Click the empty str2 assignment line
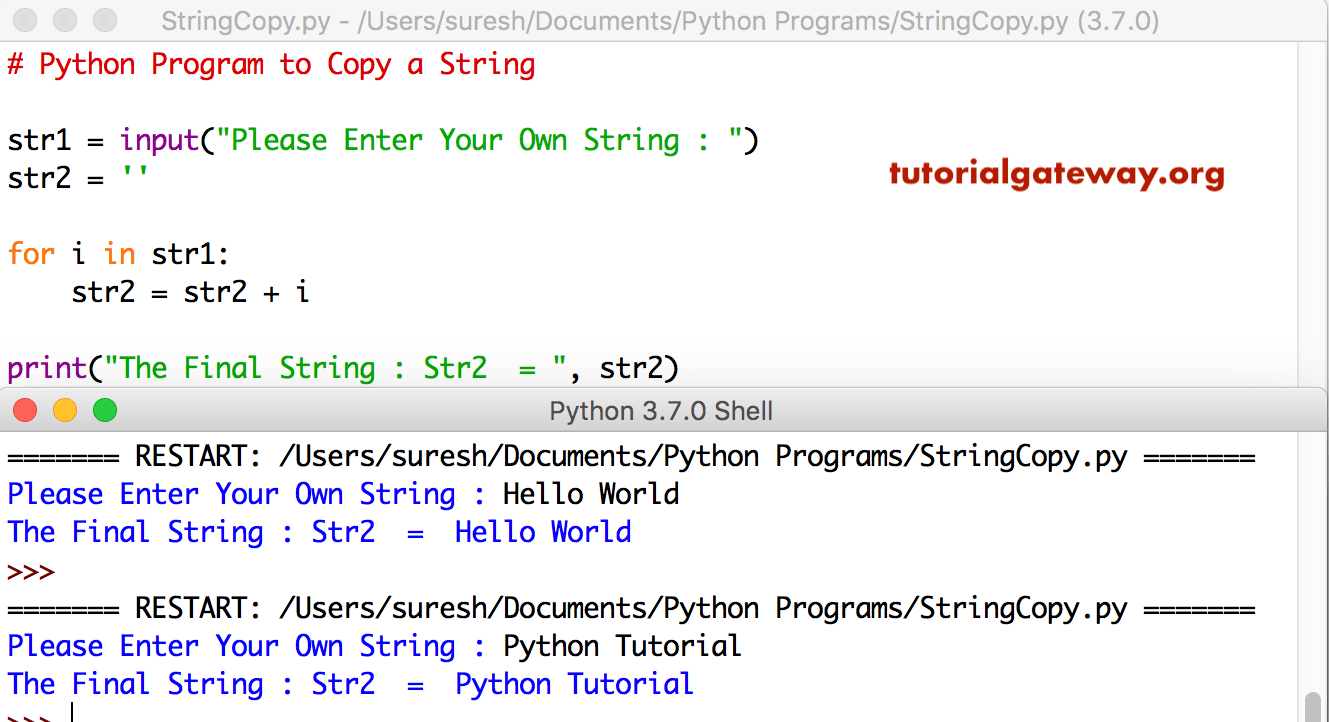1329x722 pixels. 80,178
